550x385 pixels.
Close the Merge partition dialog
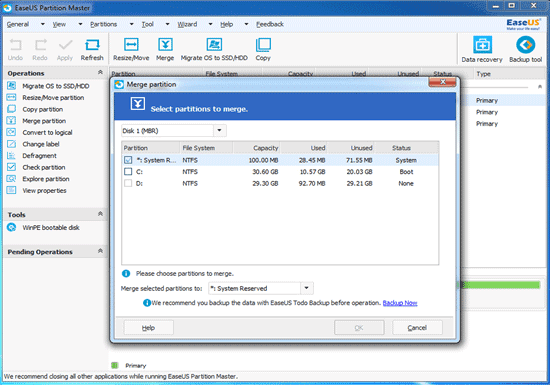click(443, 82)
